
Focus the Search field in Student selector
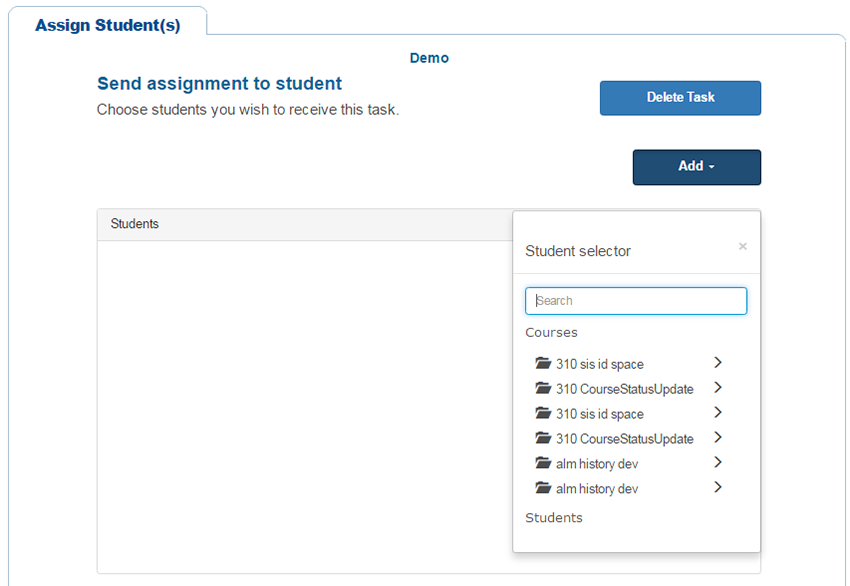tap(636, 301)
